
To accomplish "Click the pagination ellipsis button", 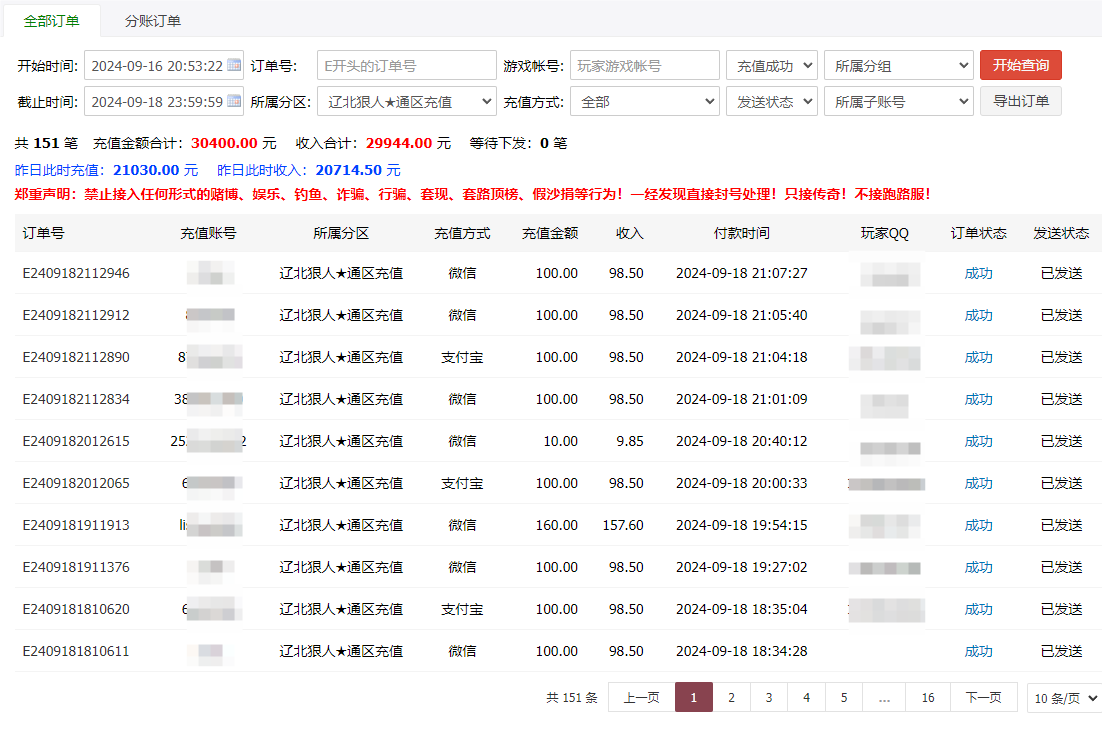I will click(x=884, y=697).
